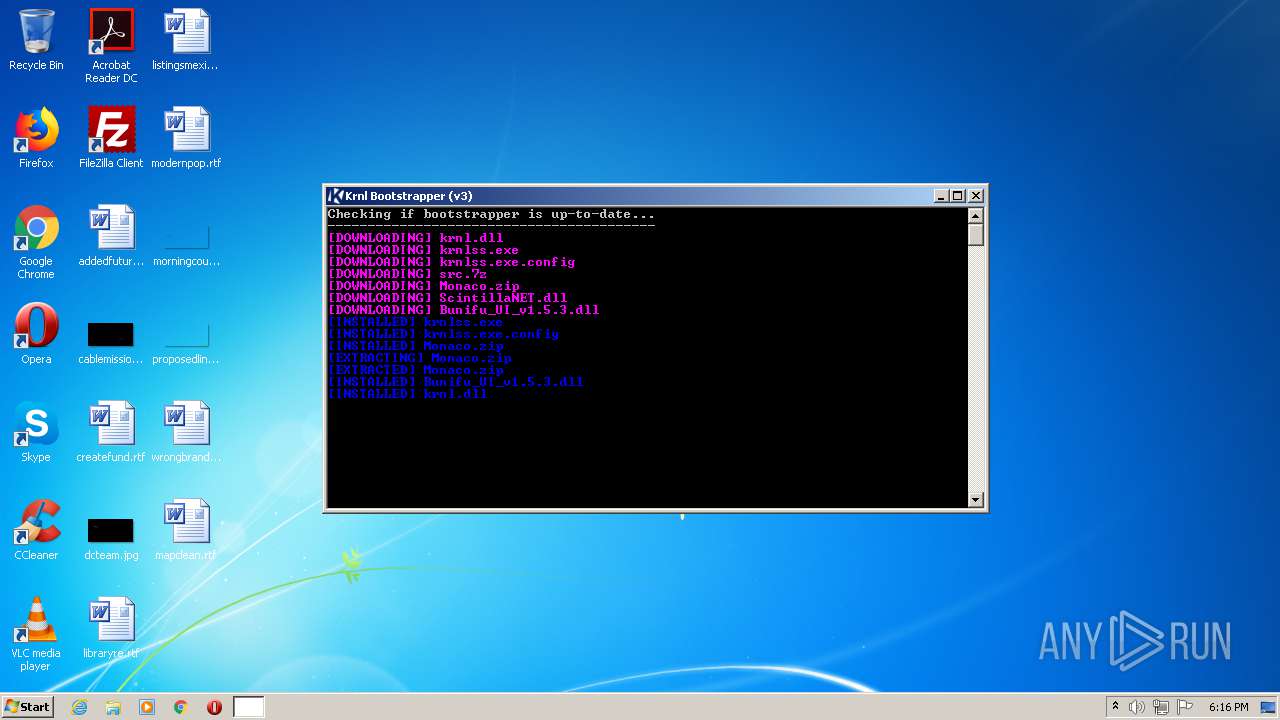This screenshot has height=720, width=1280.
Task: Close the Krnl Bootstrapper window
Action: point(976,196)
